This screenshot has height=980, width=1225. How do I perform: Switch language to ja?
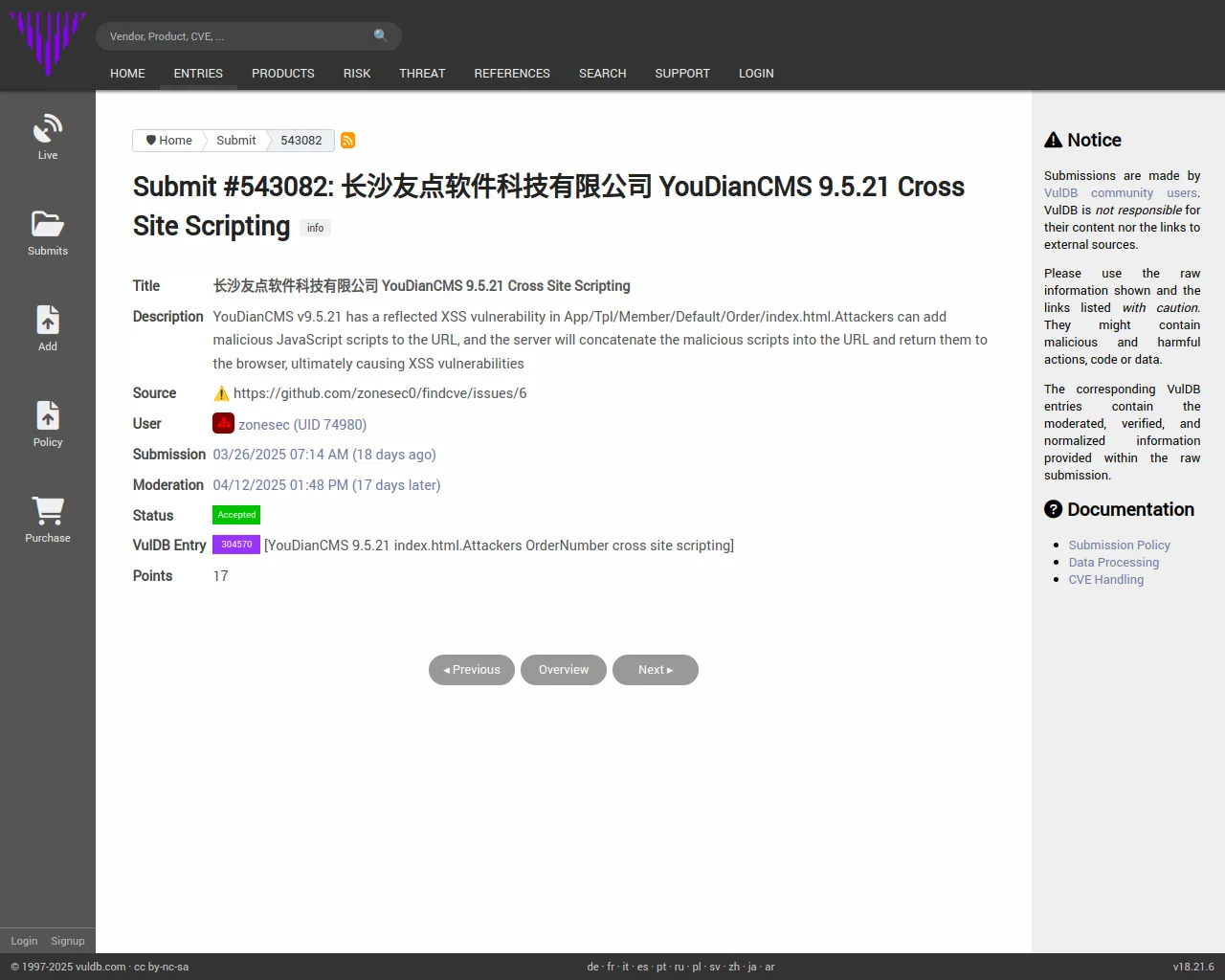[x=752, y=967]
